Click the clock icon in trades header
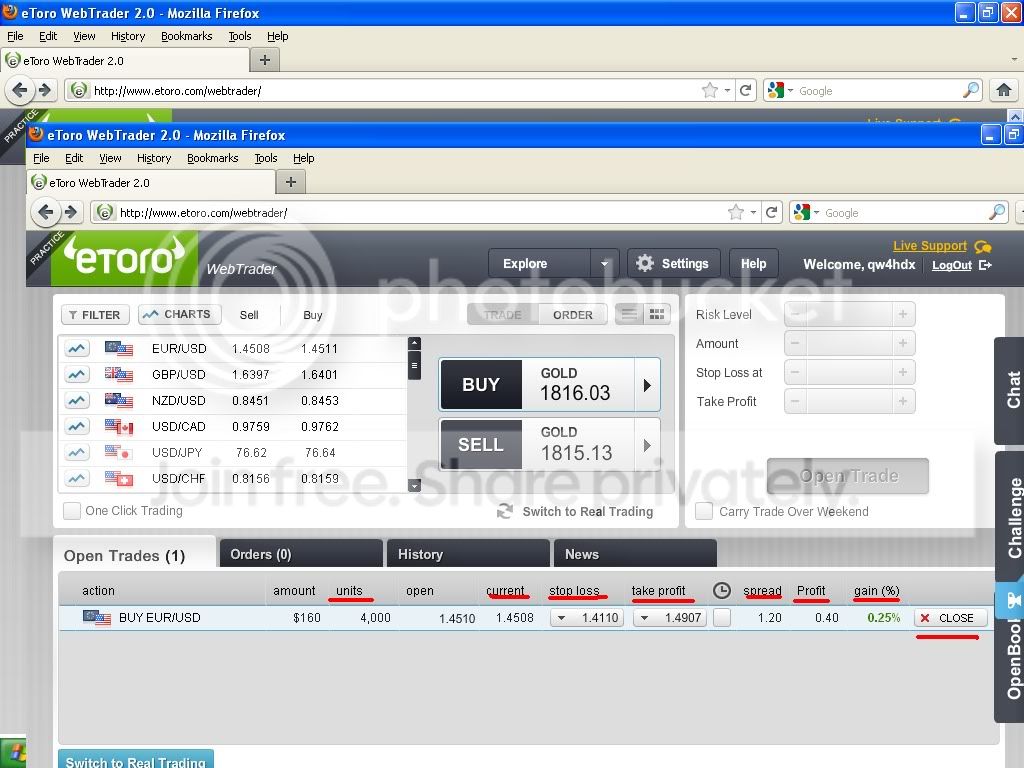Screen dimensions: 1024x768 pyautogui.click(x=722, y=591)
